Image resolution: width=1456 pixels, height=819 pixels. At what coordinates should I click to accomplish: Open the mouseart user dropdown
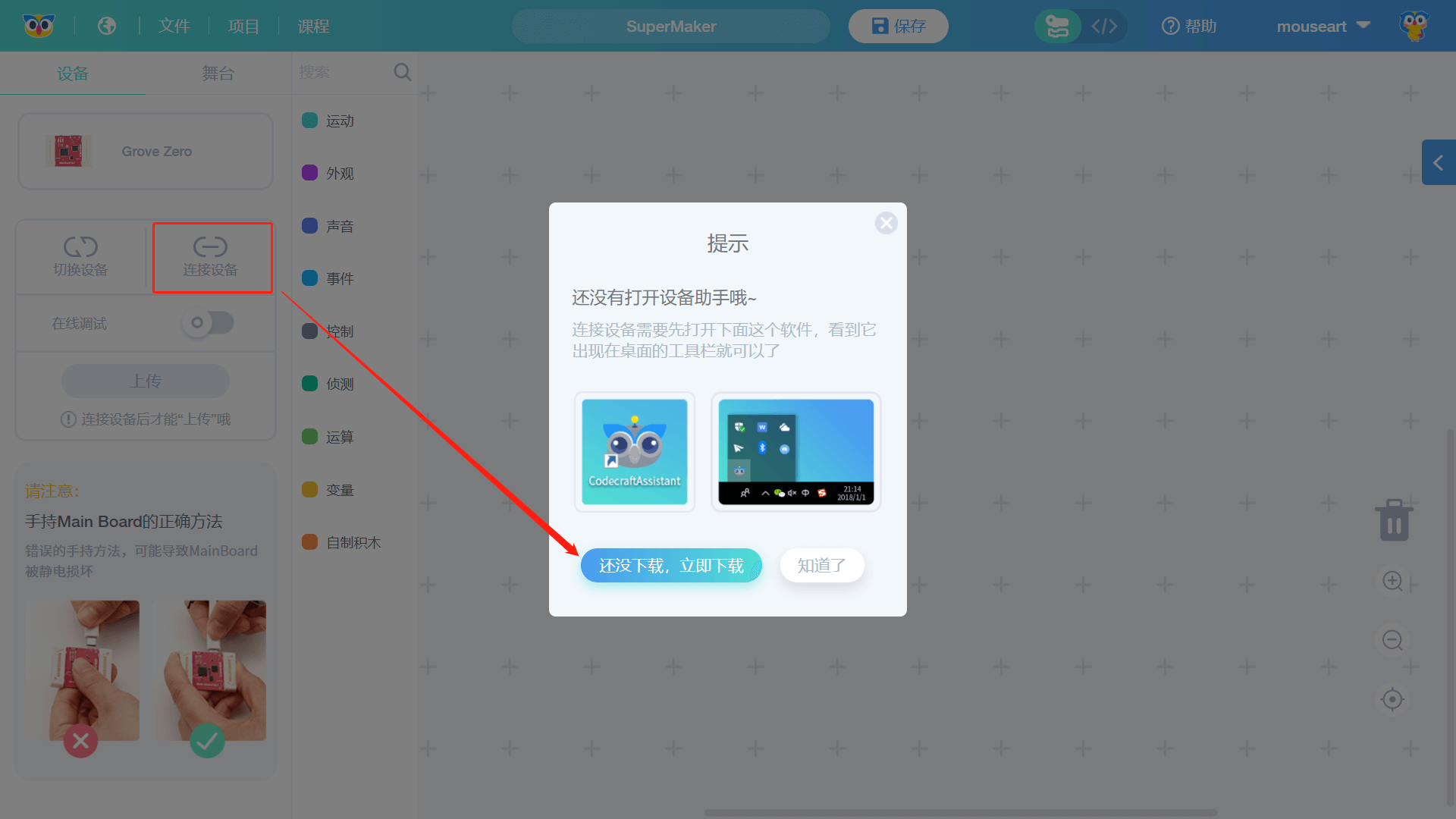coord(1323,27)
